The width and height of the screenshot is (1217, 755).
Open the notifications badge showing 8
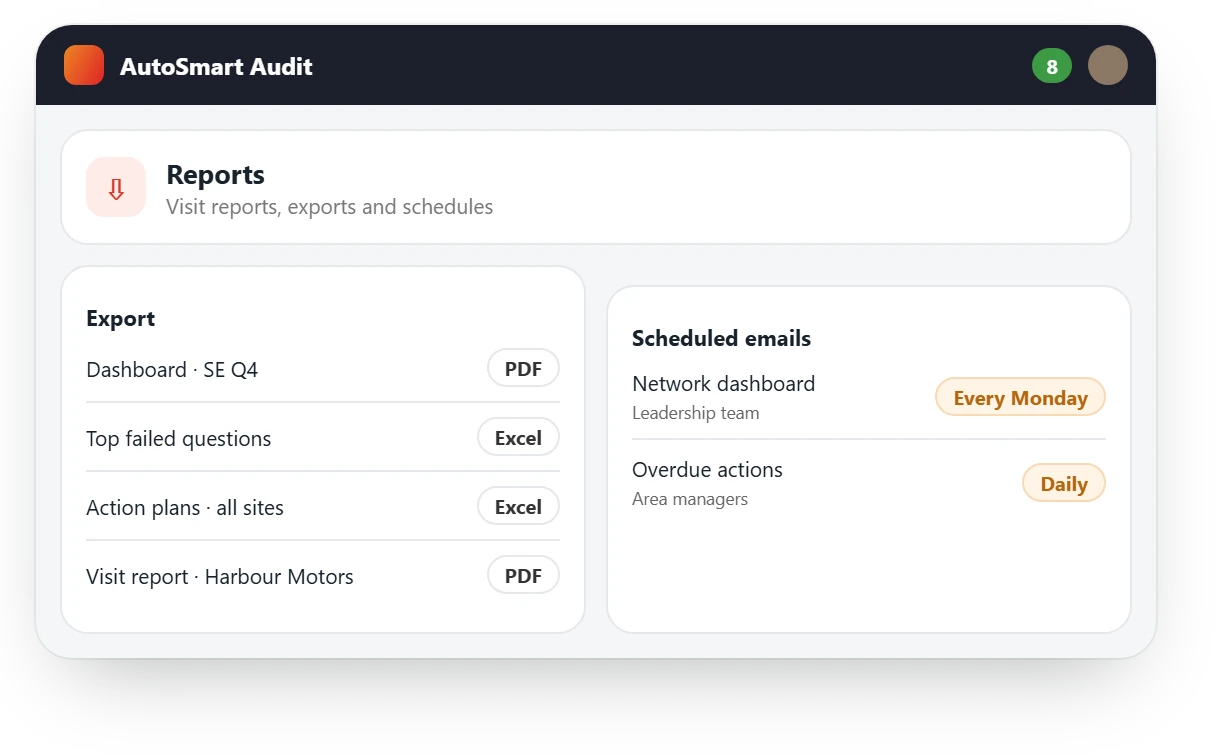[1052, 66]
